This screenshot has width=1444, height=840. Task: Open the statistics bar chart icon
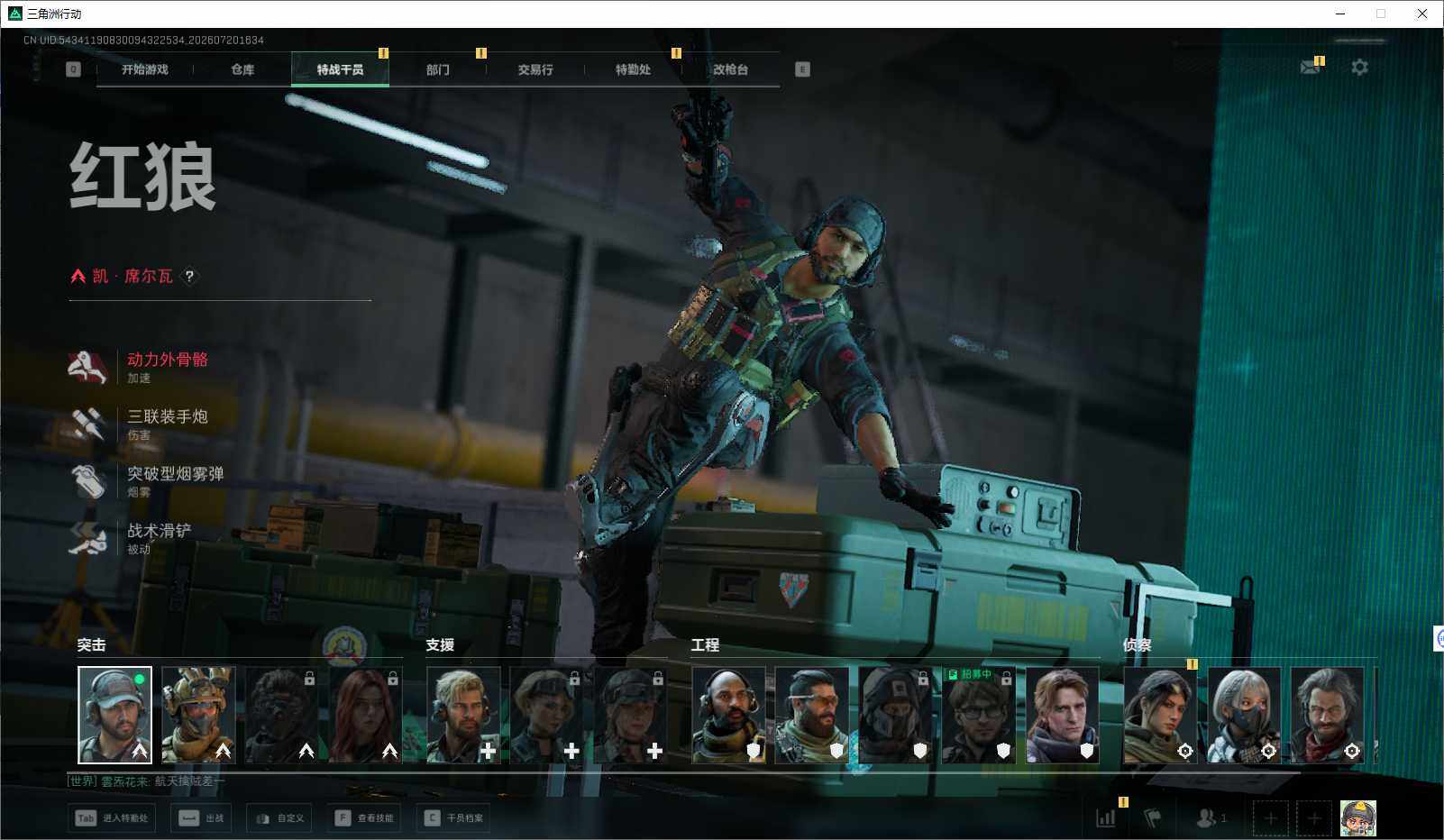(1106, 817)
